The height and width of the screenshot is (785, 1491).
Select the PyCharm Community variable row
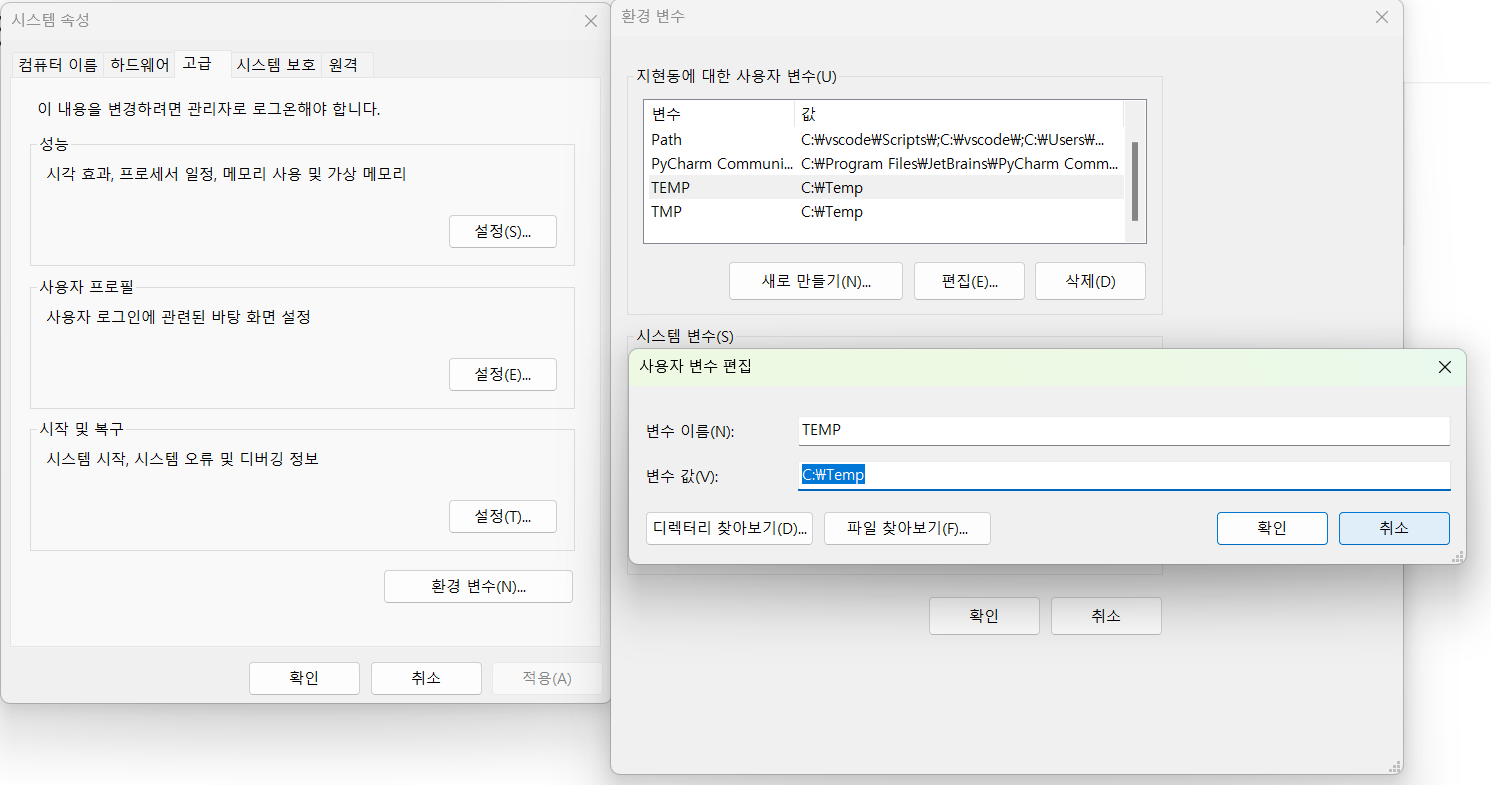[x=884, y=164]
